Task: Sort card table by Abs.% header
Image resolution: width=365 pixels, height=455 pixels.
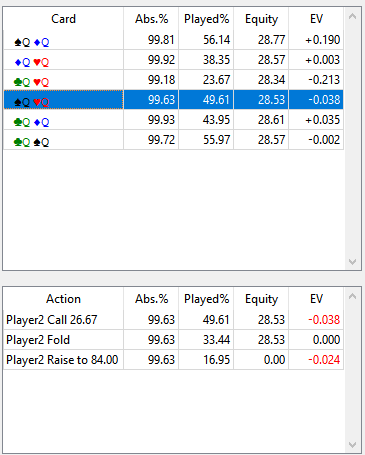Action: [x=151, y=19]
